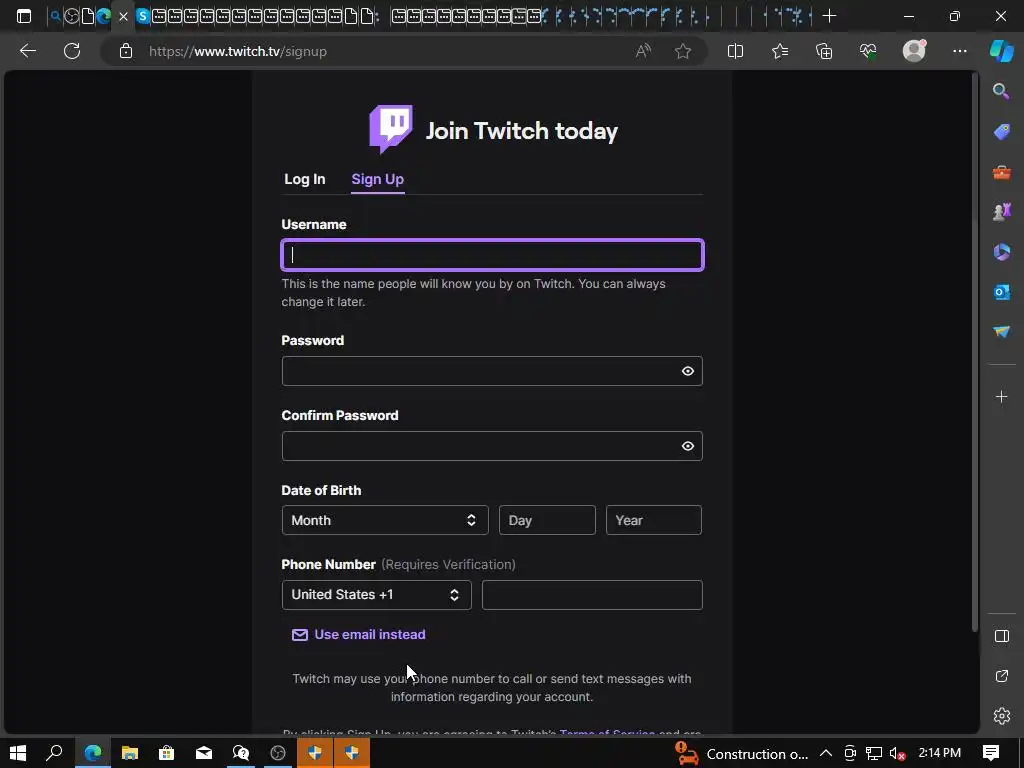Open Microsoft Store from taskbar
Screen dimensions: 1024x768
pyautogui.click(x=167, y=753)
